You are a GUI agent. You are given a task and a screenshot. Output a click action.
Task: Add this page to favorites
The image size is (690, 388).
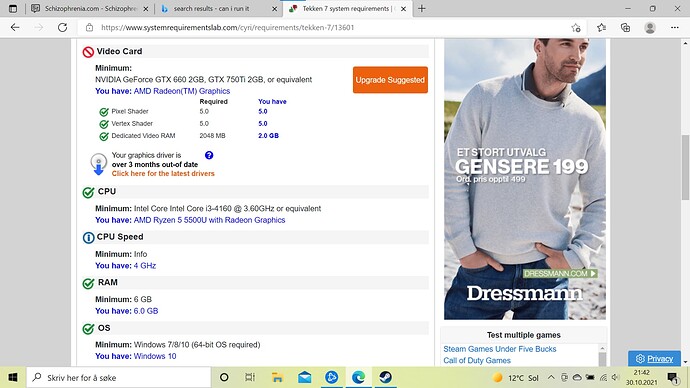coord(576,28)
